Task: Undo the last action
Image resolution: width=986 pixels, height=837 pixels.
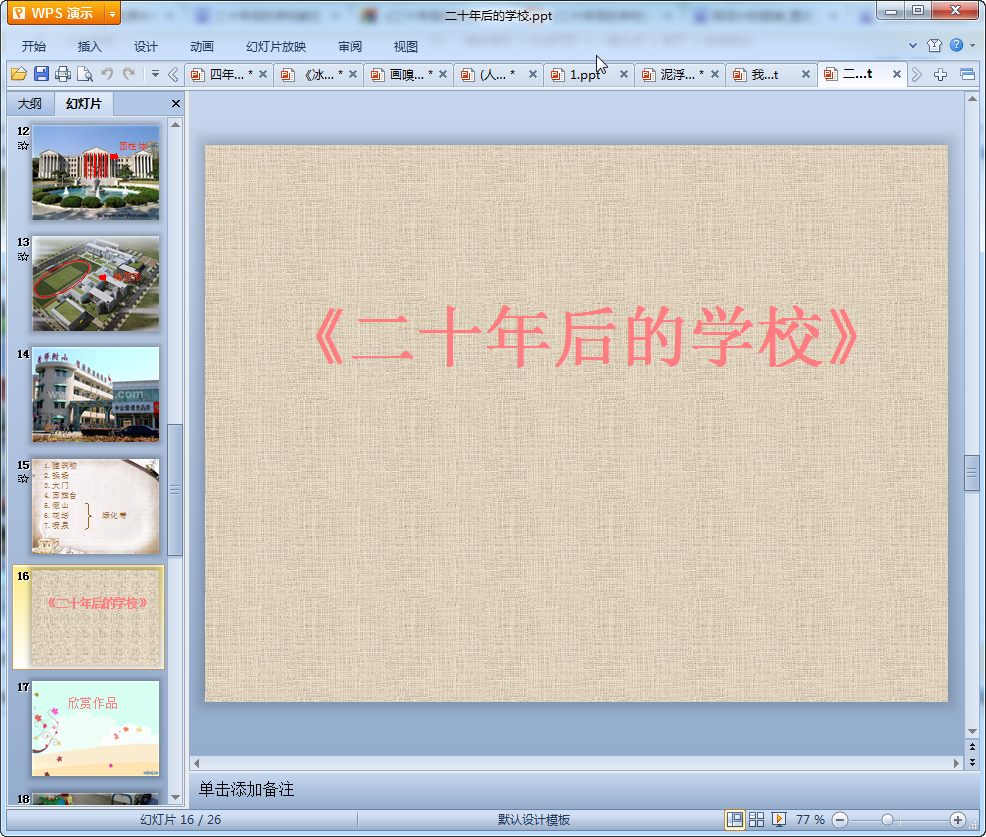Action: click(x=107, y=74)
